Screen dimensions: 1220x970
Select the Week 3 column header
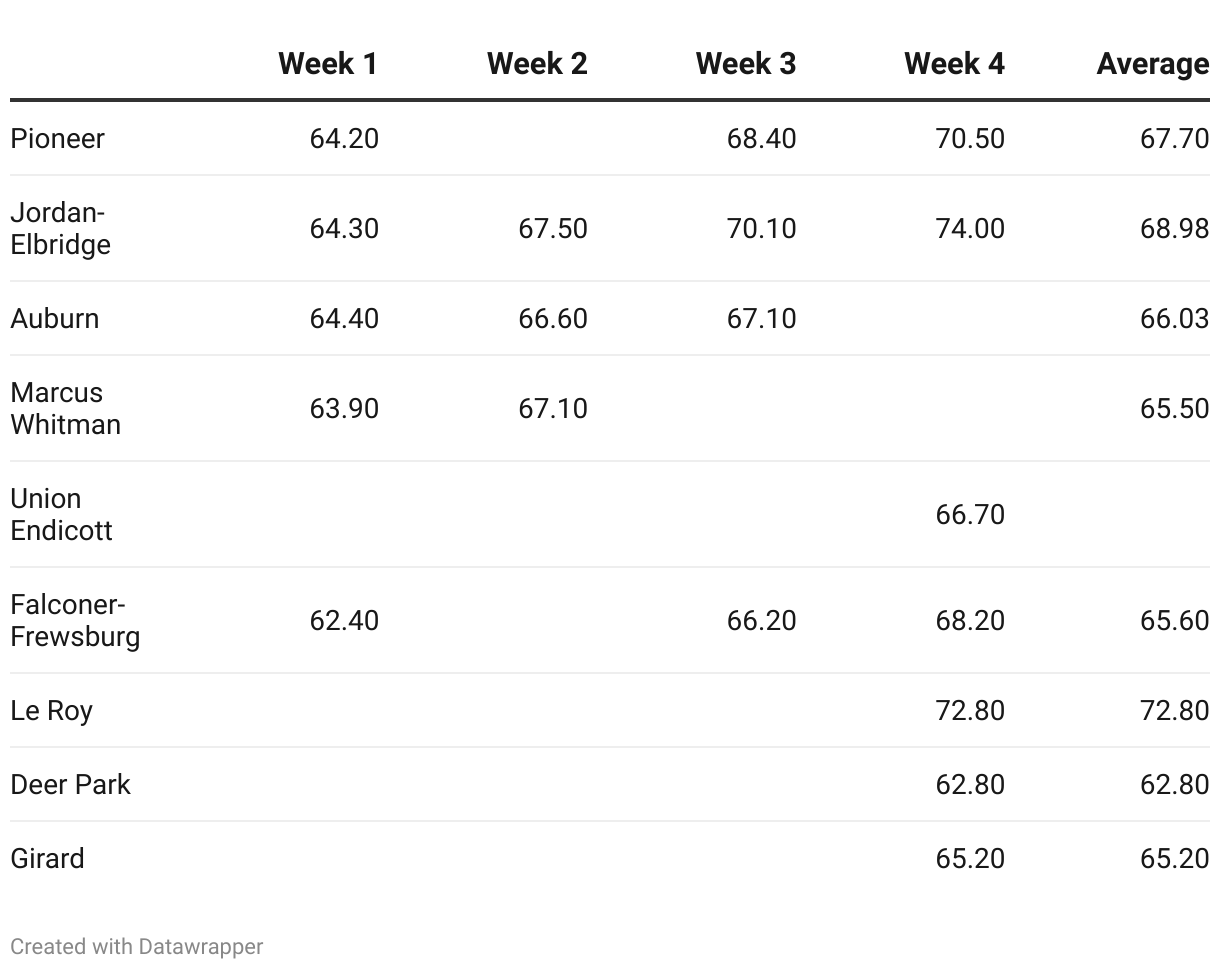(746, 64)
